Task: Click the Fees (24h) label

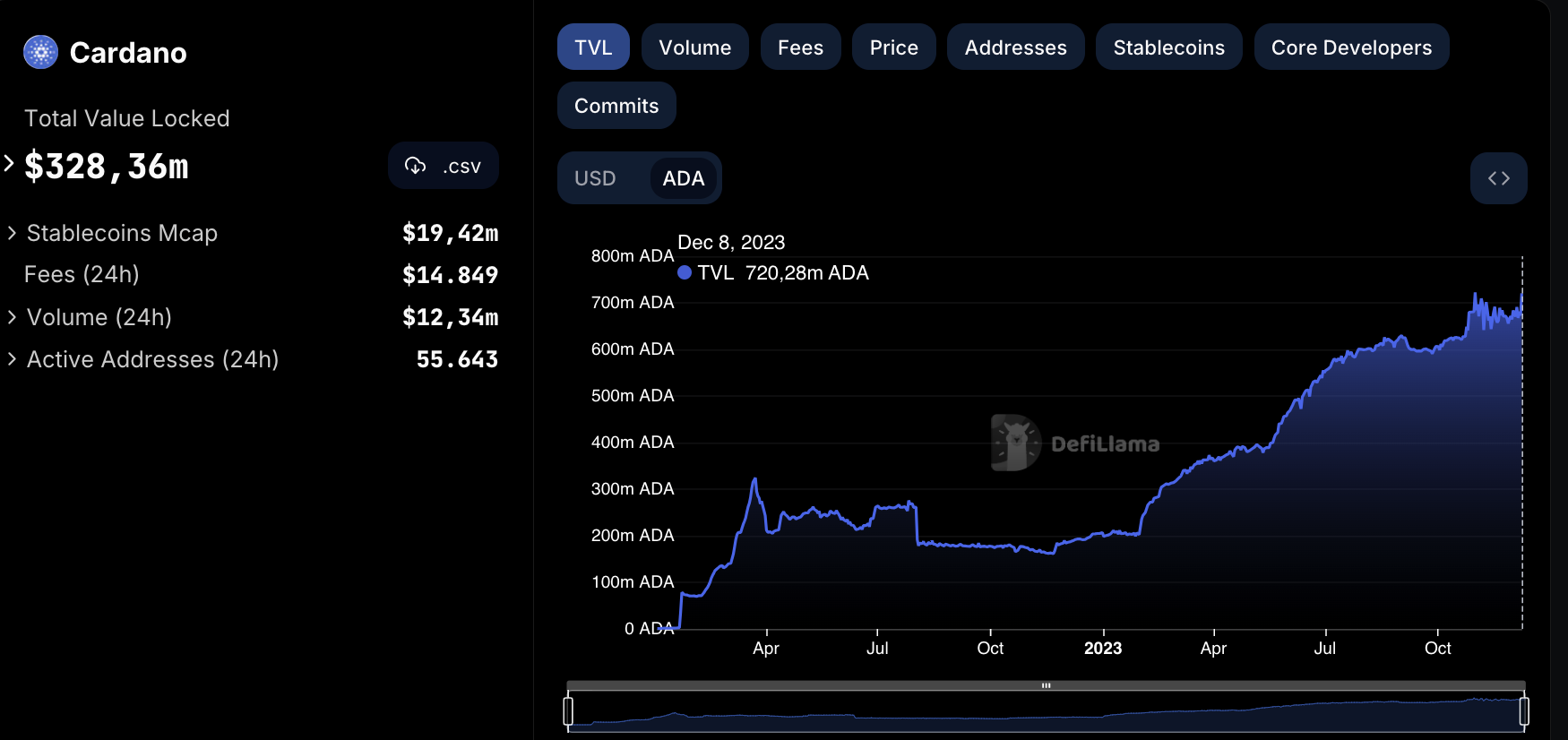Action: (x=82, y=274)
